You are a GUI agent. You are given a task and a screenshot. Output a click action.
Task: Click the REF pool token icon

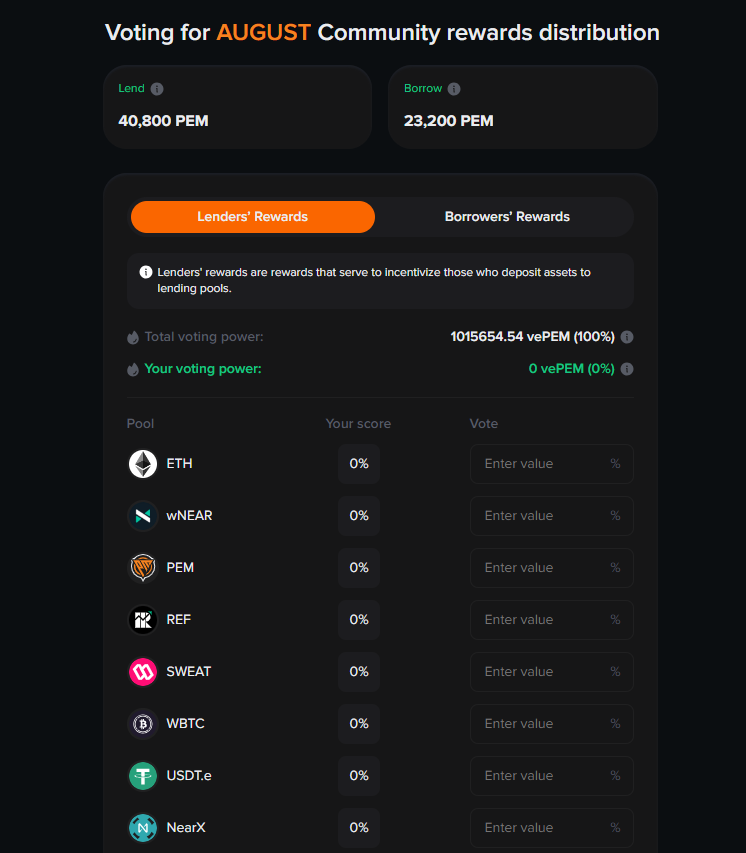coord(143,620)
